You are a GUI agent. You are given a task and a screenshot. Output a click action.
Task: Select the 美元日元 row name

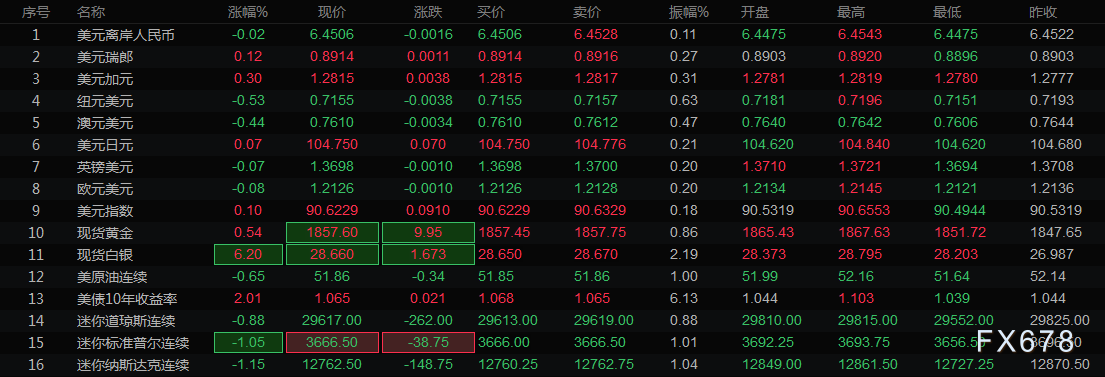point(104,145)
